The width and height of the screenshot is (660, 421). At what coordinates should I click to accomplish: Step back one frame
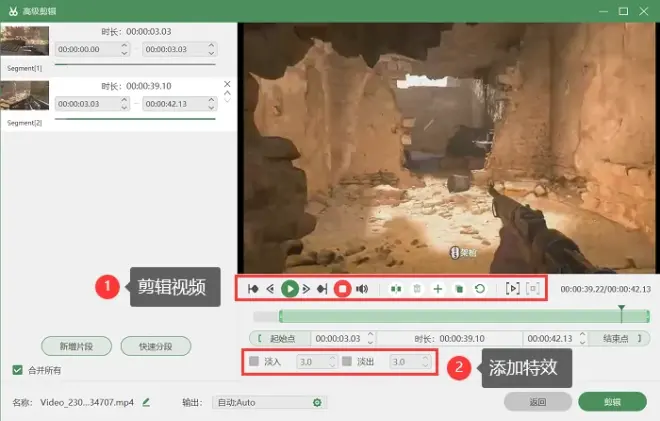(x=270, y=289)
